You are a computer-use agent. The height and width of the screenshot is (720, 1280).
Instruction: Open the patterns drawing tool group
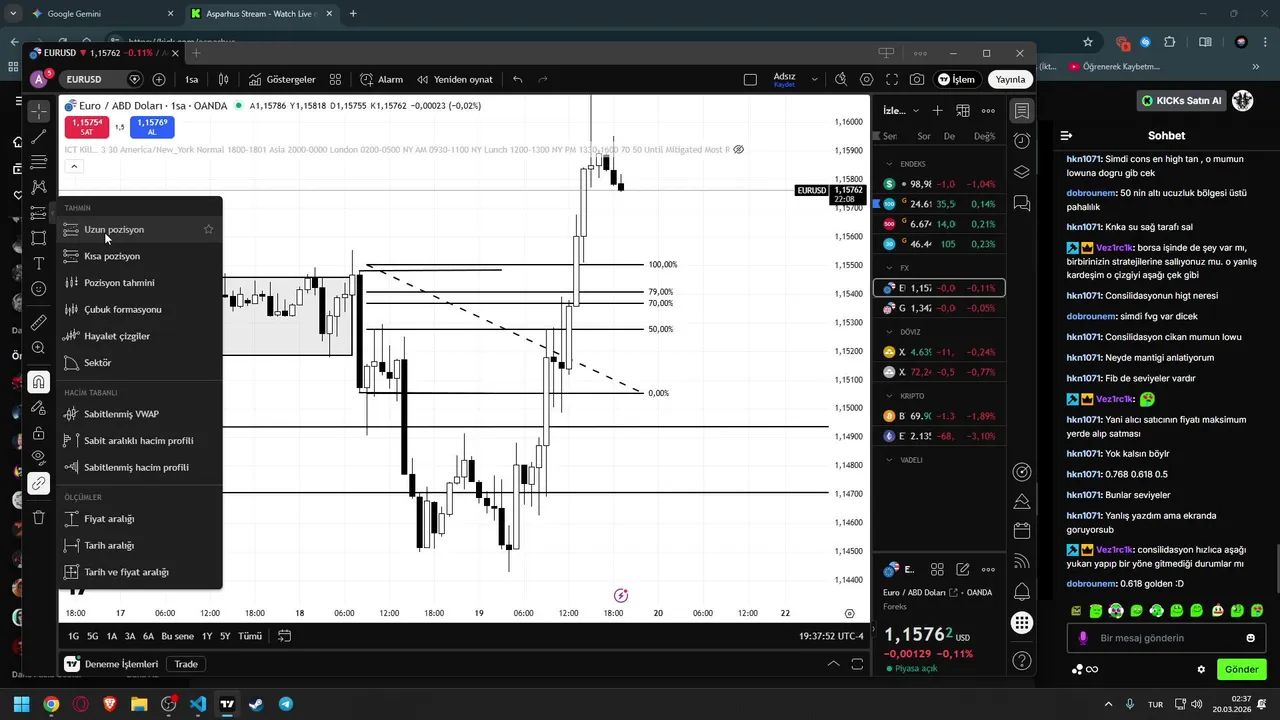pyautogui.click(x=38, y=187)
